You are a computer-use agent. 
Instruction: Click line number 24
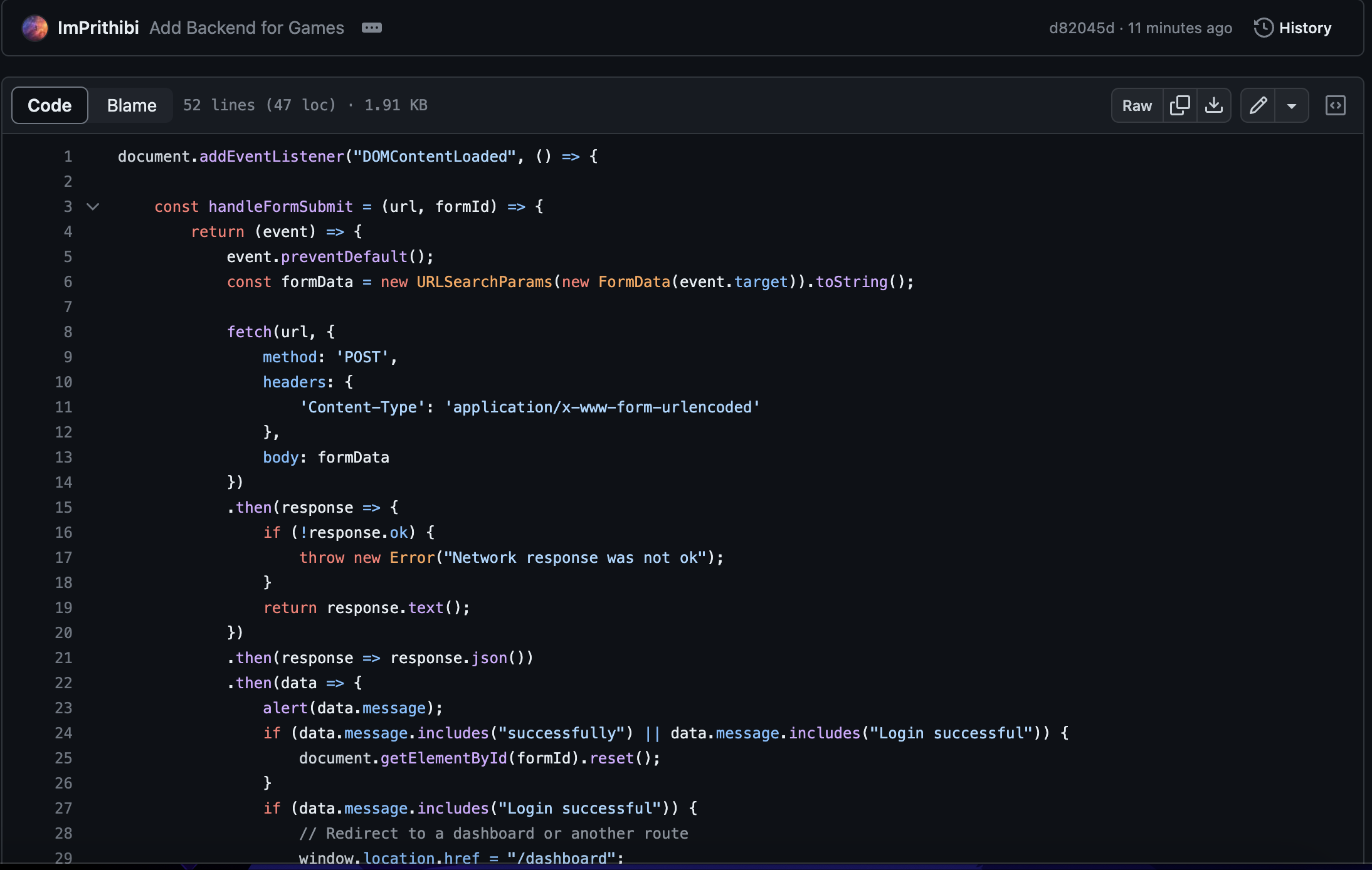click(63, 733)
